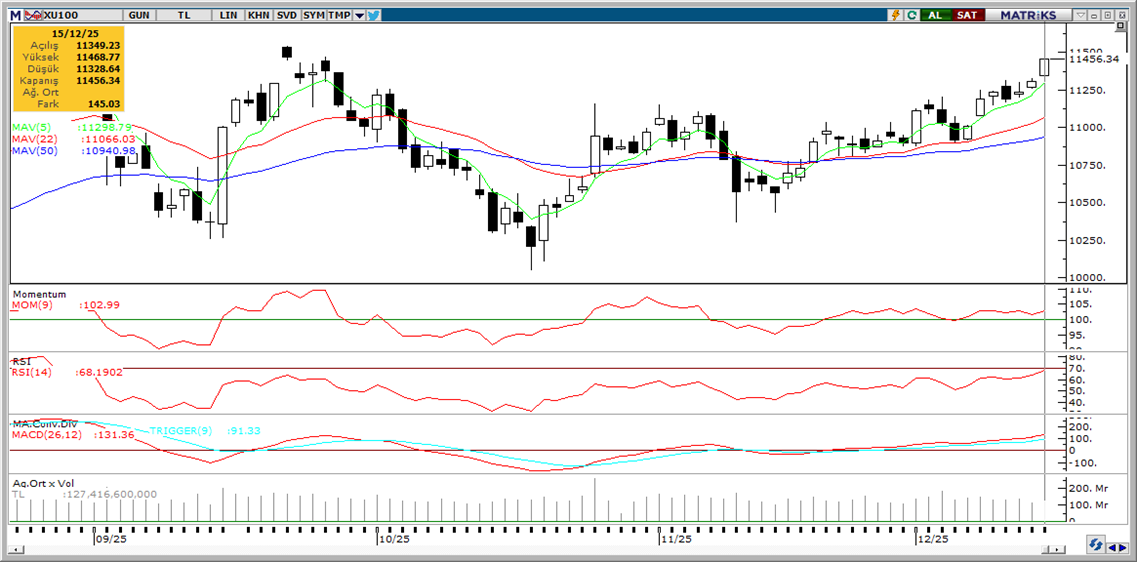
Task: Click the green AL buy button
Action: [935, 15]
